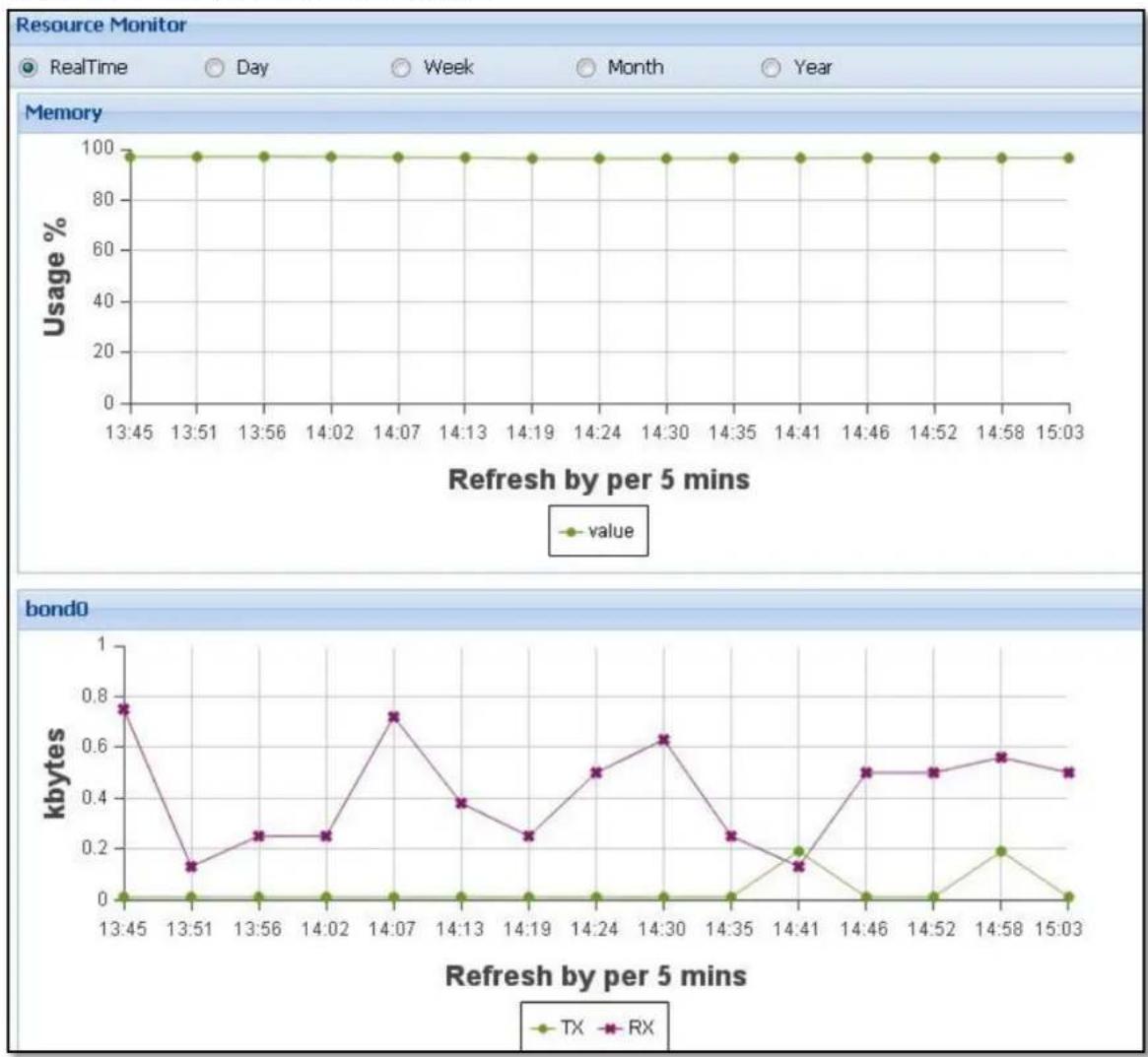
Task: Click Memory chart's Refresh by per 5 mins
Action: [x=599, y=480]
